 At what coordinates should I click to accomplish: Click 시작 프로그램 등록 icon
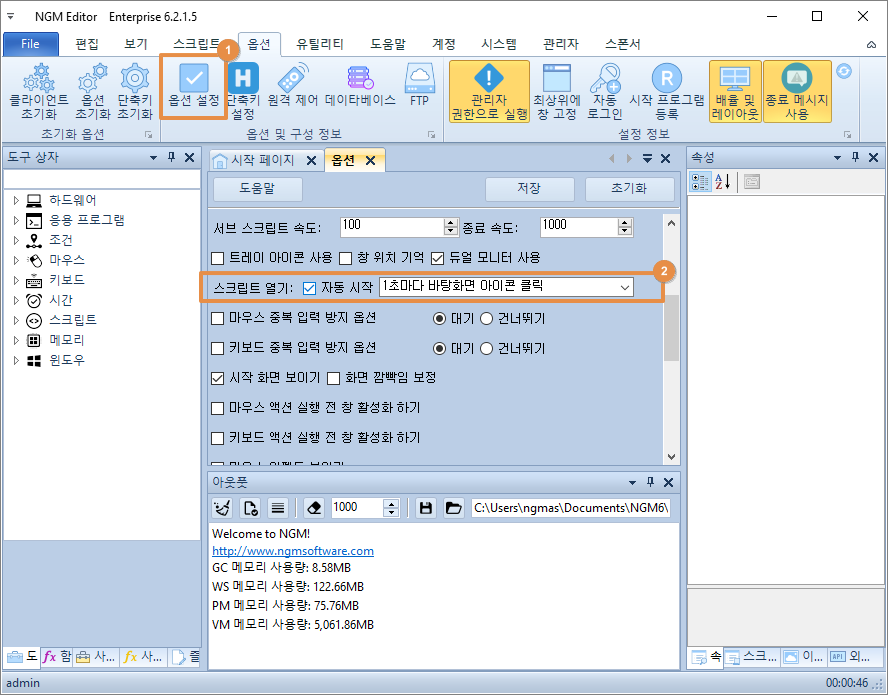(x=667, y=91)
